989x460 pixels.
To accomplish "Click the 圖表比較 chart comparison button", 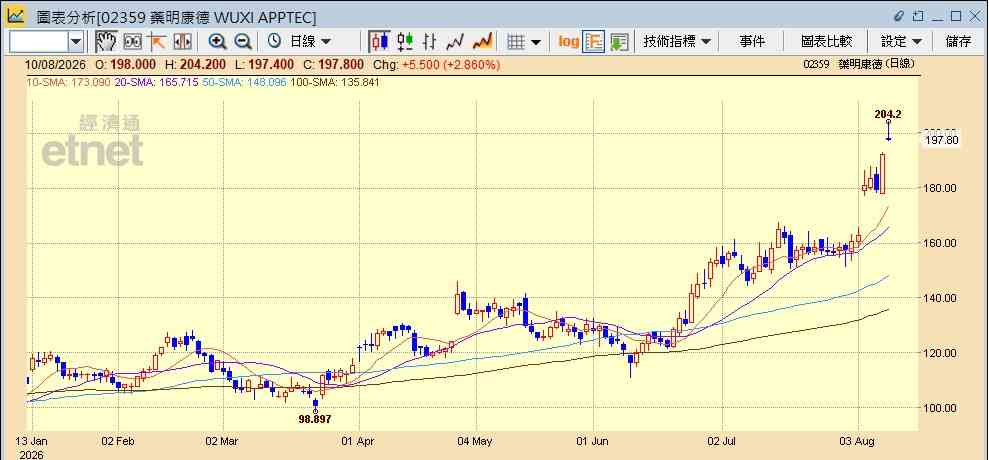I will 826,42.
